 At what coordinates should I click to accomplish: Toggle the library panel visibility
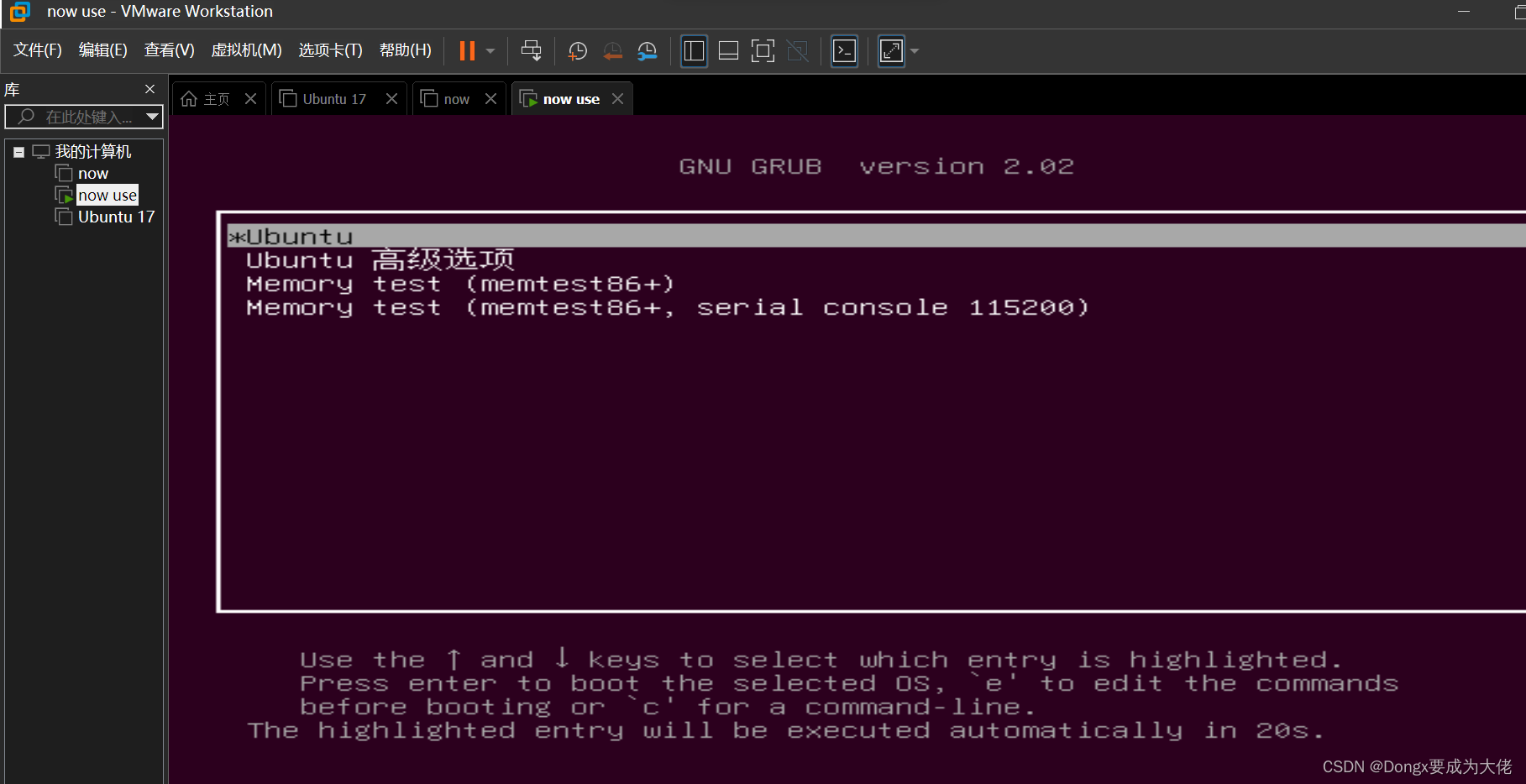(694, 50)
